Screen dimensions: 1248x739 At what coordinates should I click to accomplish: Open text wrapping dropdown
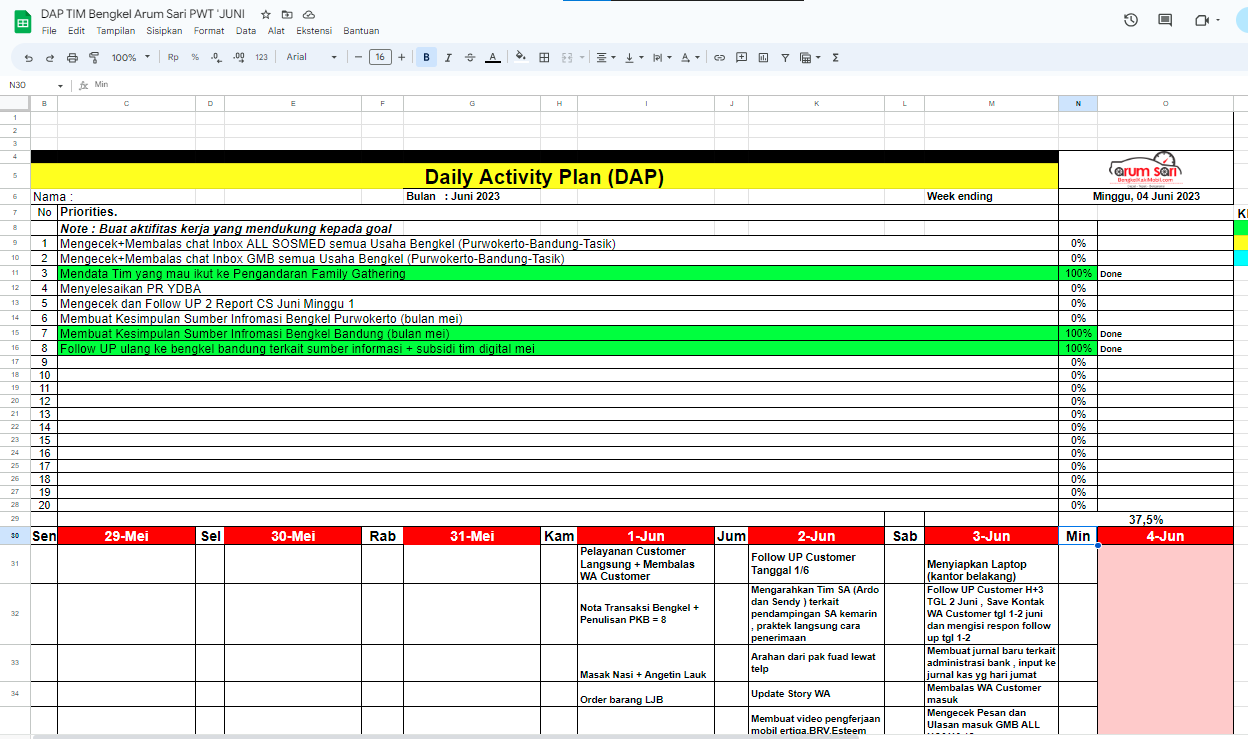[662, 58]
